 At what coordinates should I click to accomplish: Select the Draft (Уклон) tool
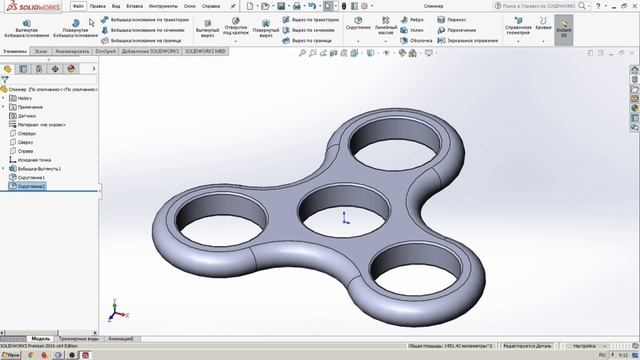point(412,30)
